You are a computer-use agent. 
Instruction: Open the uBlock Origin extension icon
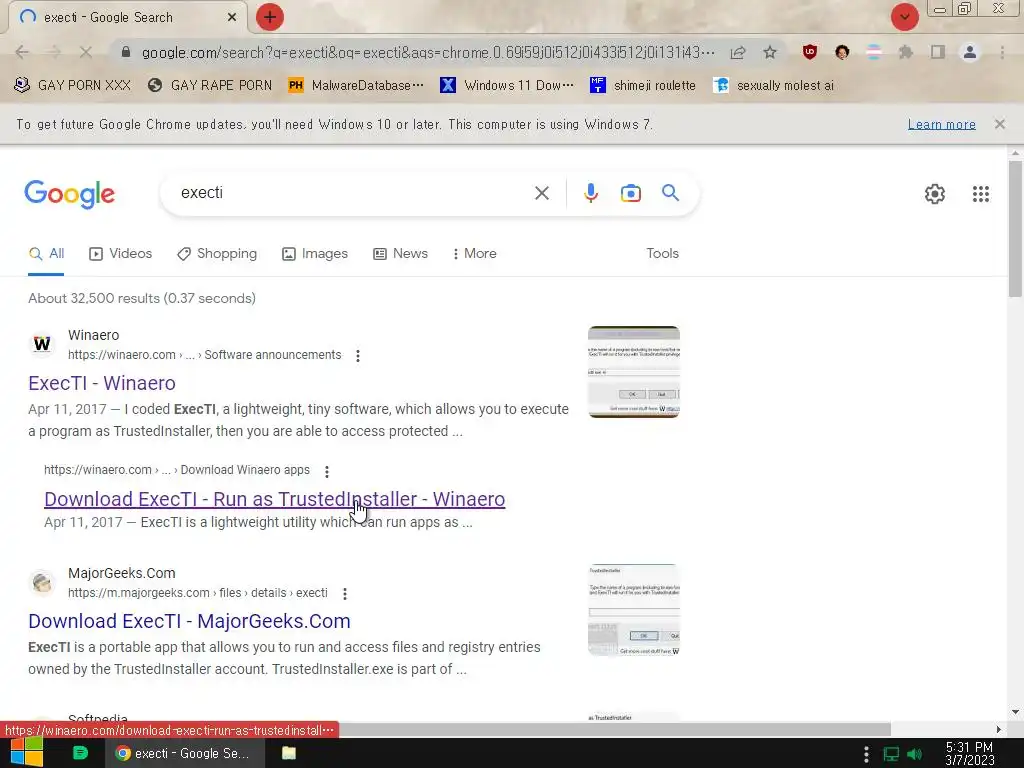click(x=810, y=52)
